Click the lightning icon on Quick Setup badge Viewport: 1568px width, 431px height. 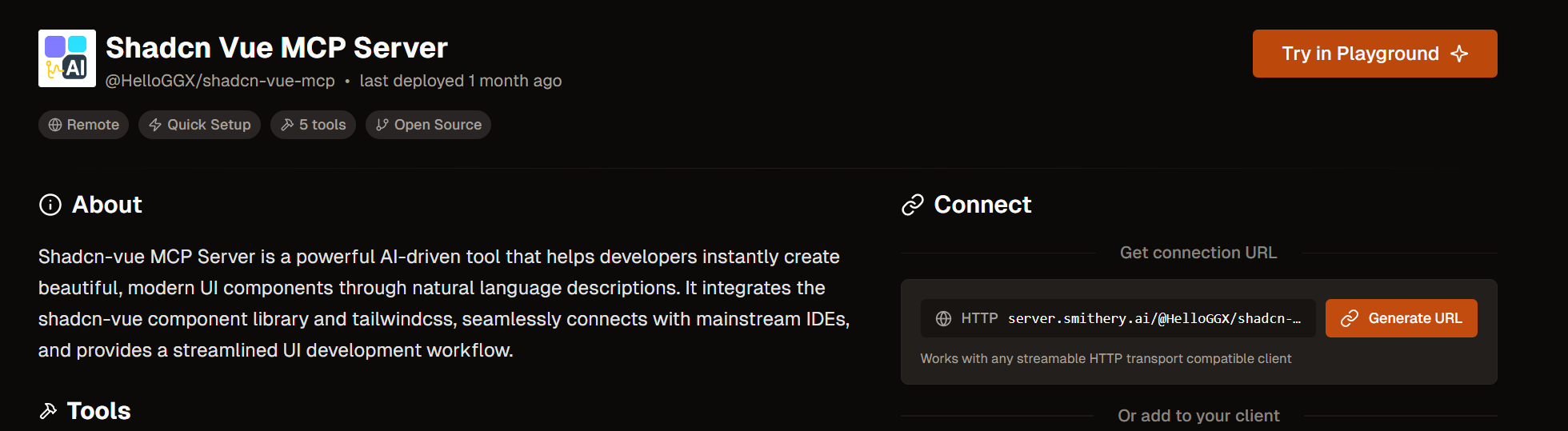pyautogui.click(x=155, y=125)
